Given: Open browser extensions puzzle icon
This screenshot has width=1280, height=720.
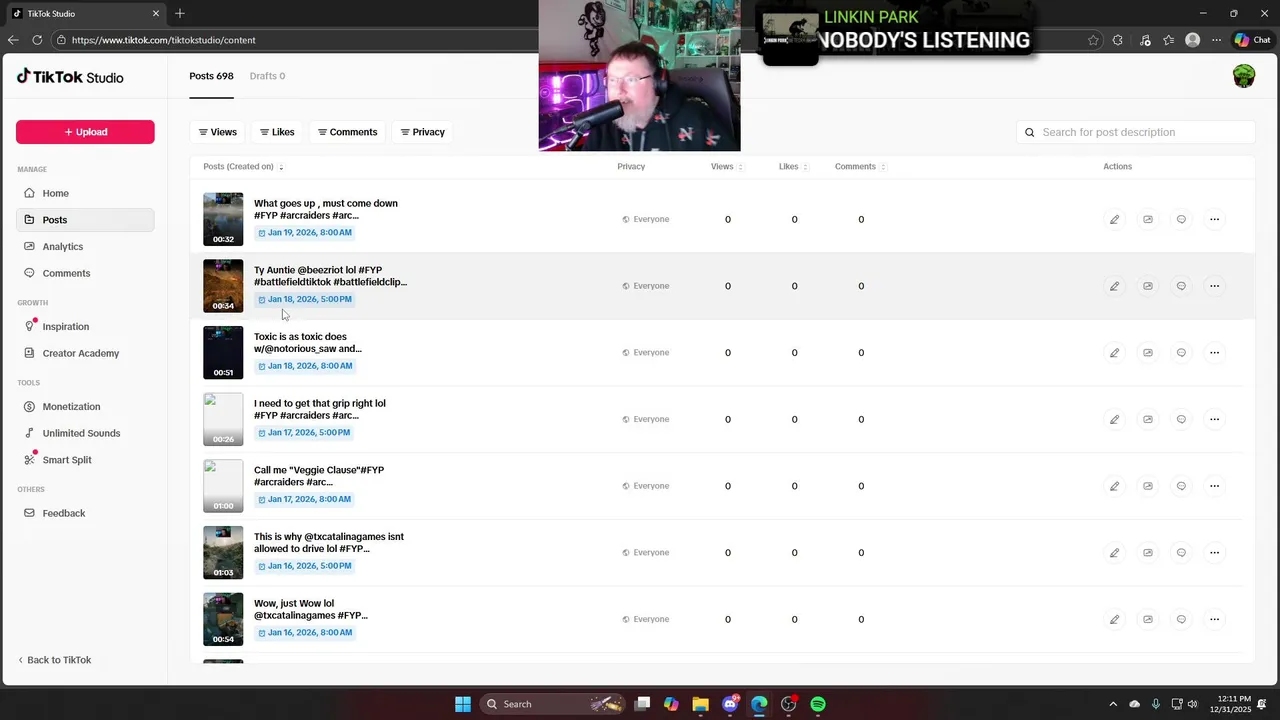Looking at the screenshot, I should (1118, 40).
